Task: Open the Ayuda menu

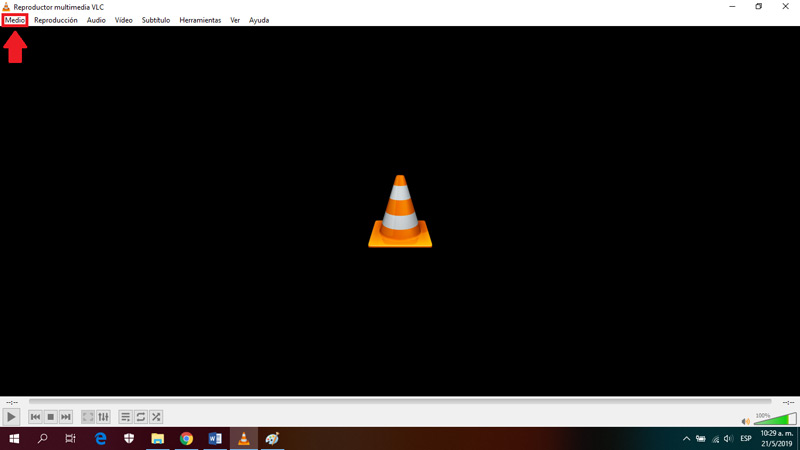Action: pos(259,20)
